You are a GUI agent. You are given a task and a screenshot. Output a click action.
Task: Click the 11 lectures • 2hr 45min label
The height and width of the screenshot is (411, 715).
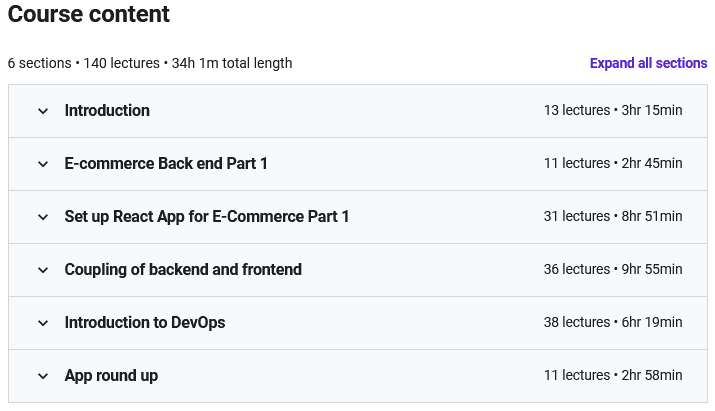pos(613,164)
